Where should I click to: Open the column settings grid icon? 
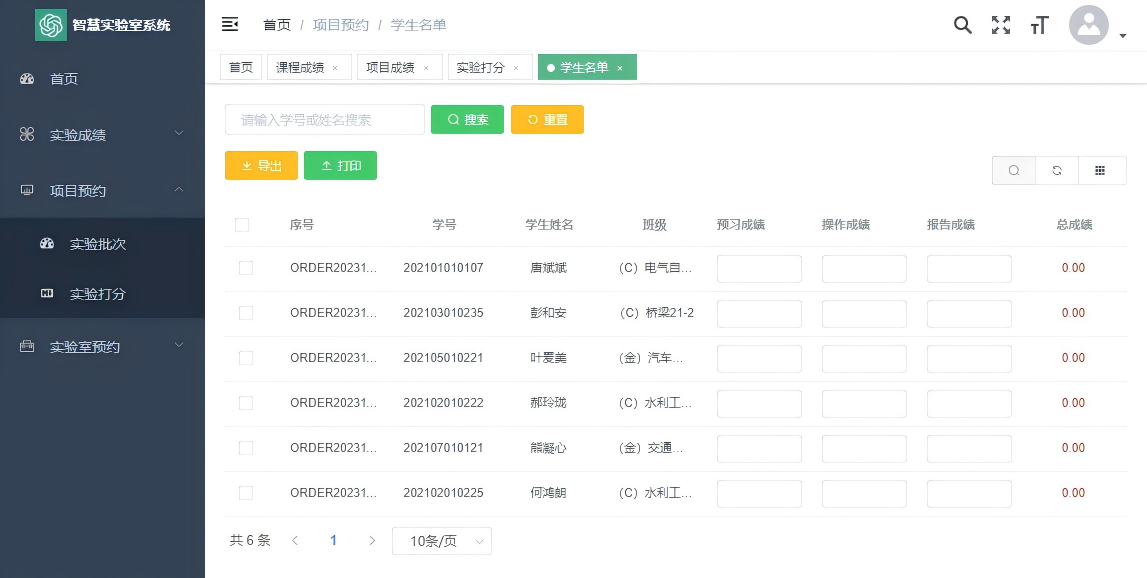coord(1101,170)
